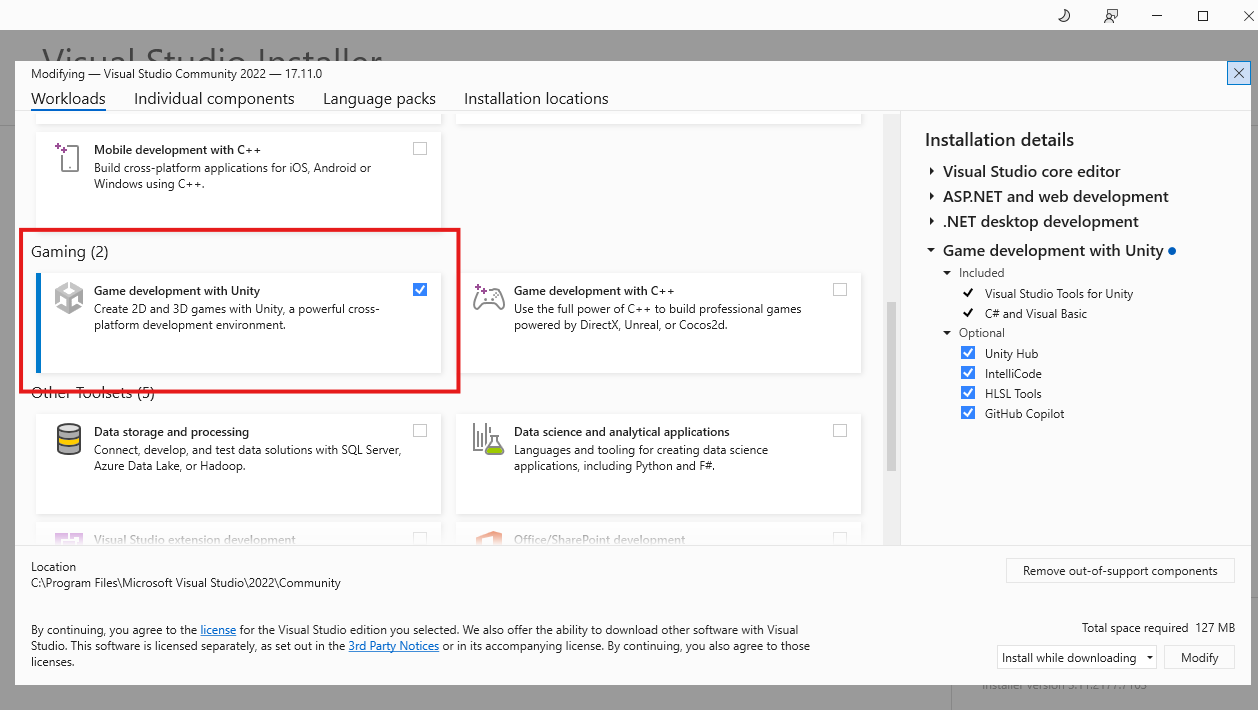The height and width of the screenshot is (710, 1258).
Task: Open the 3rd Party Notices link
Action: (x=393, y=646)
